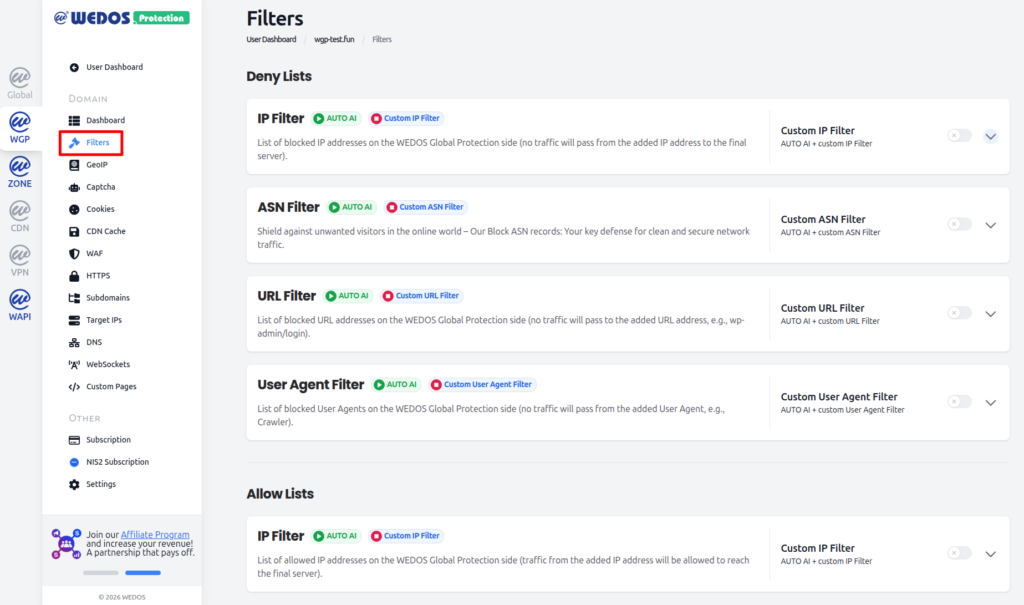This screenshot has width=1024, height=605.
Task: Click the Affiliate Program people icon
Action: pos(66,544)
